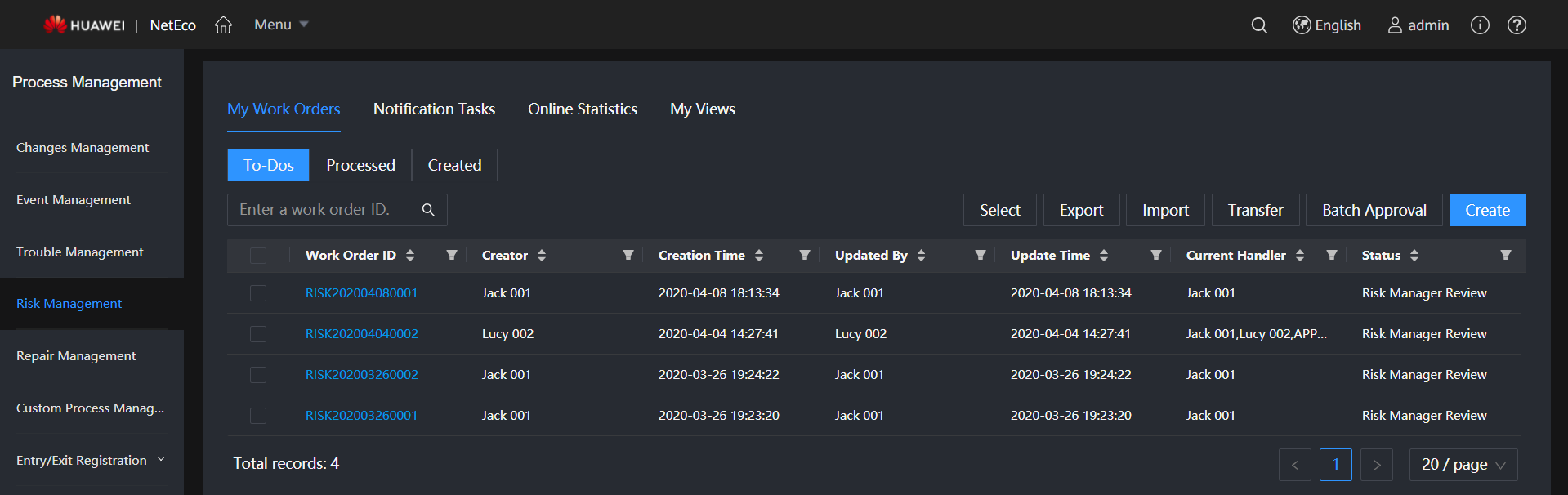Open the search magnifier in top bar

[x=1259, y=25]
